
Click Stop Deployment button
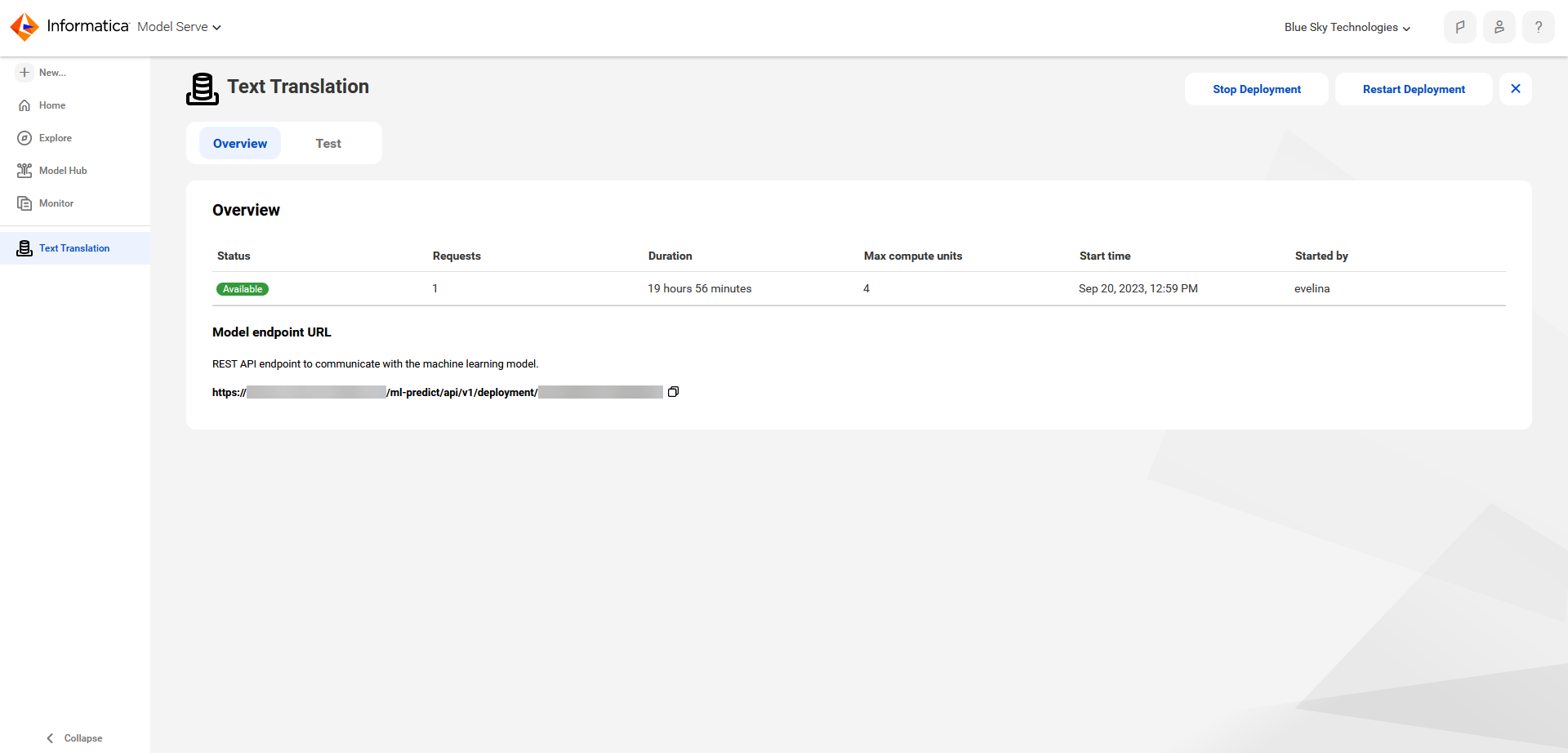(1257, 89)
